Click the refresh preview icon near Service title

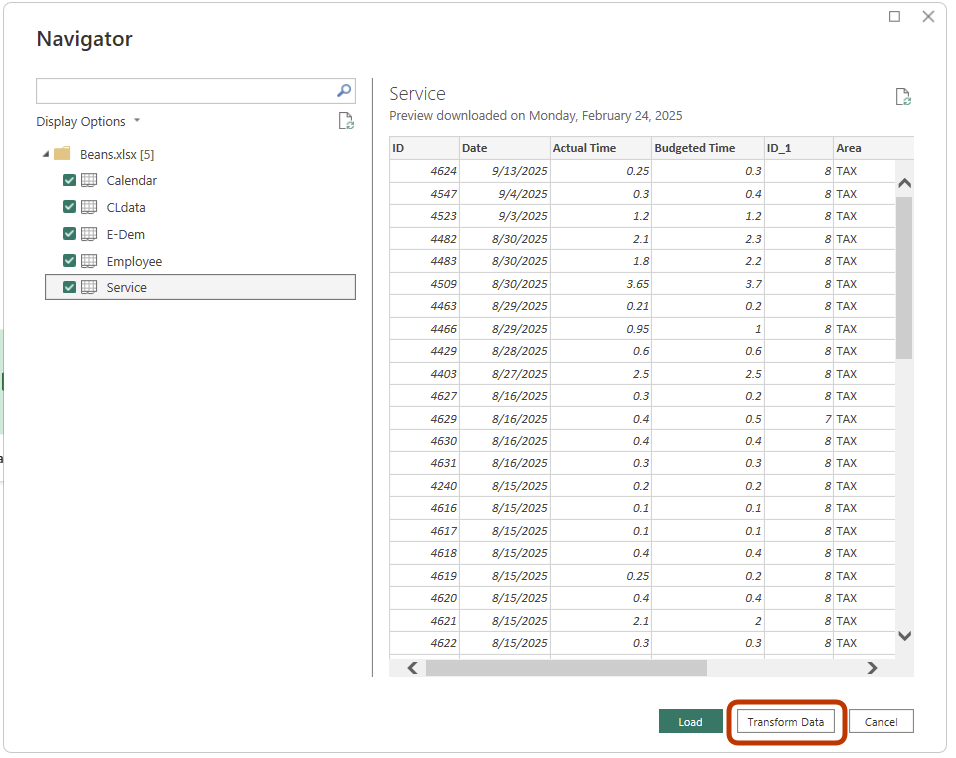(903, 96)
